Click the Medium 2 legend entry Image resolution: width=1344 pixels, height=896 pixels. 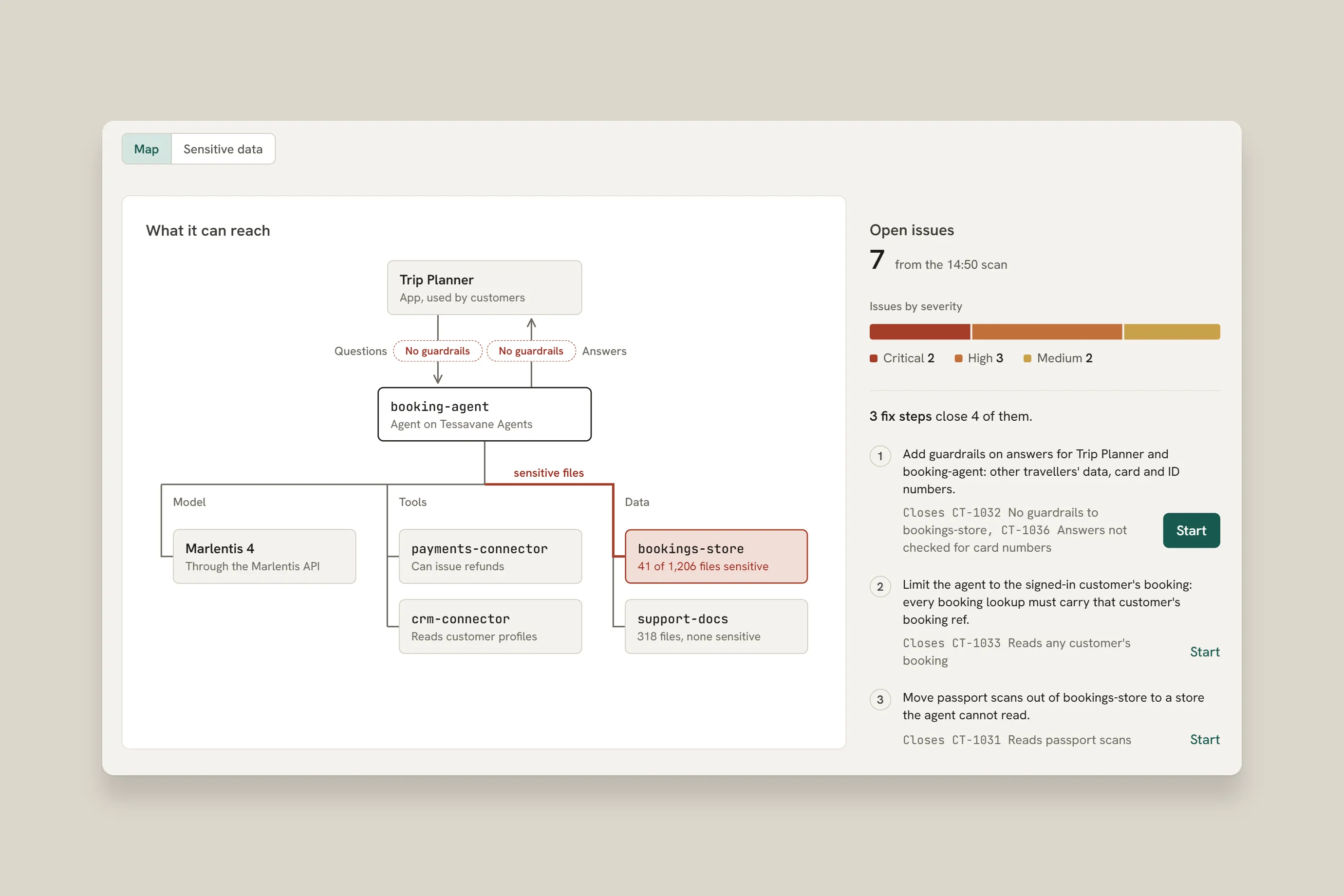(x=1058, y=358)
